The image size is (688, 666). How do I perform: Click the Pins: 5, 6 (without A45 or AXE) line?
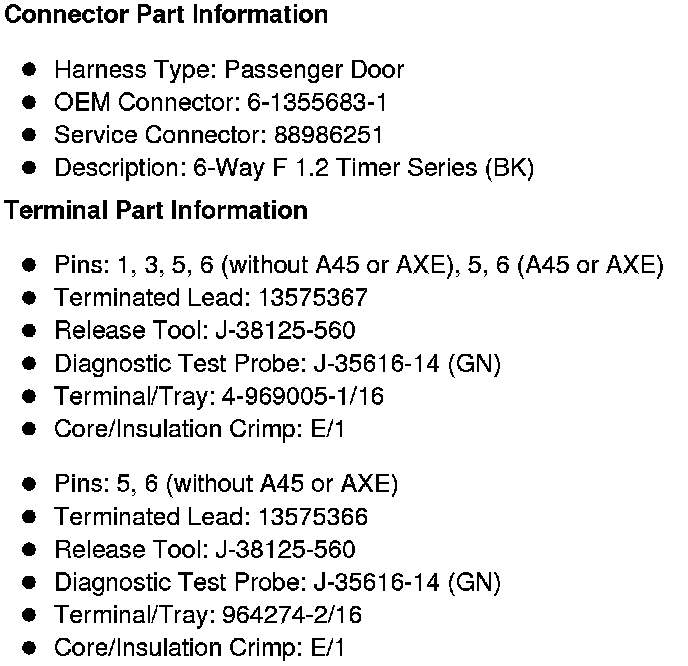(226, 484)
